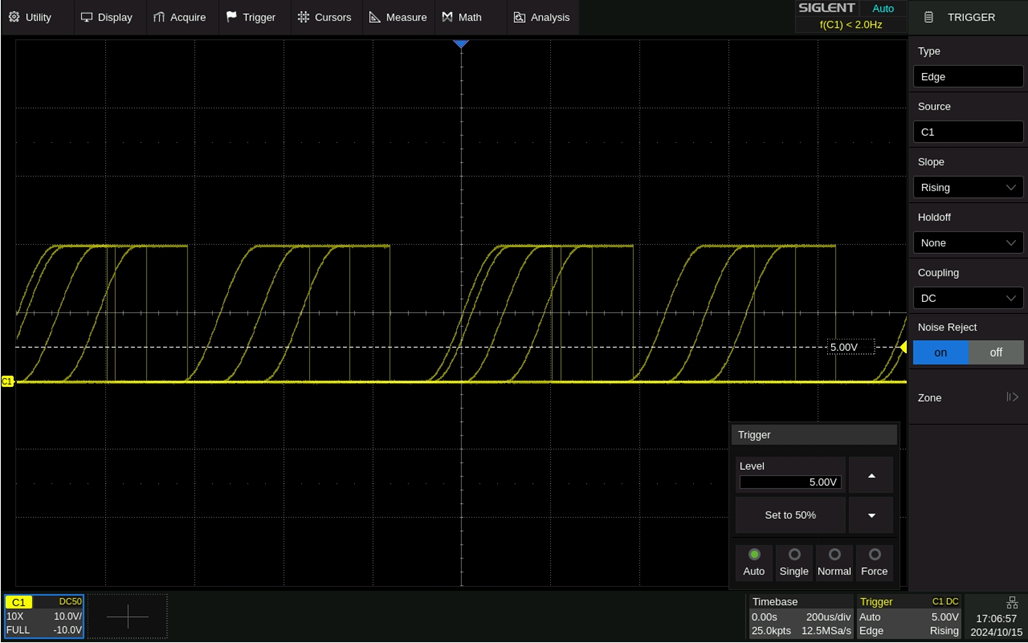Expand the Holdoff dropdown
Image resolution: width=1028 pixels, height=643 pixels.
968,243
